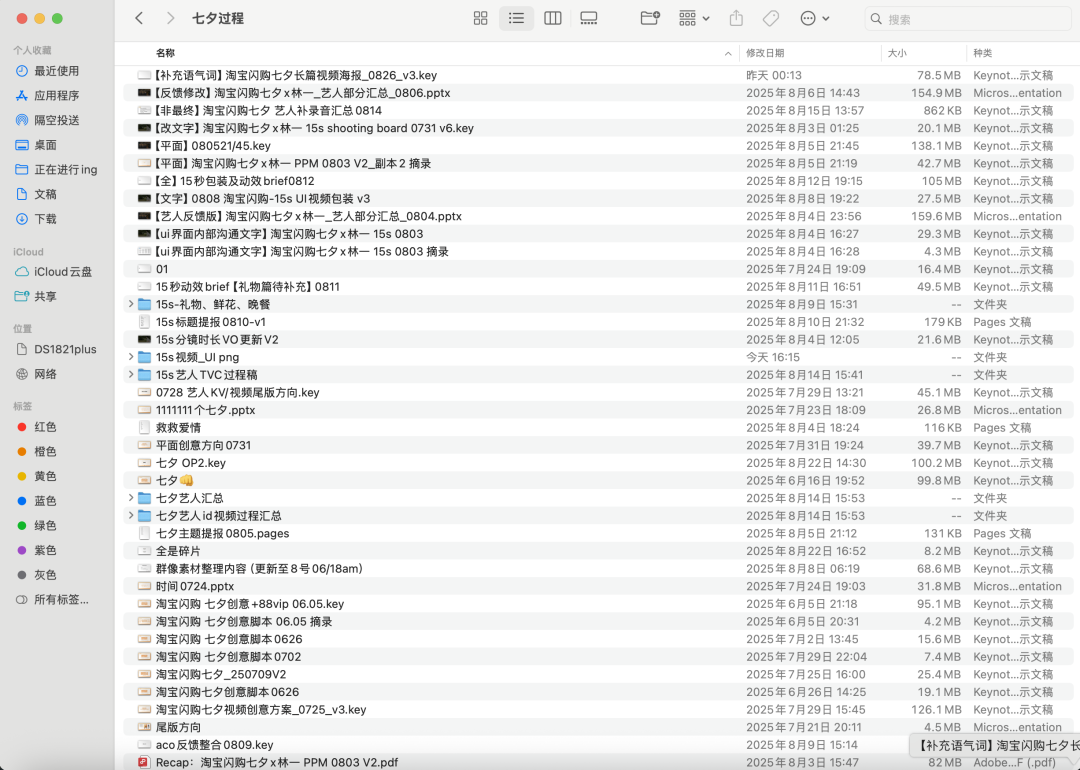
Task: Expand the 七夕艺人id视频过程汇总 folder
Action: pyautogui.click(x=131, y=515)
